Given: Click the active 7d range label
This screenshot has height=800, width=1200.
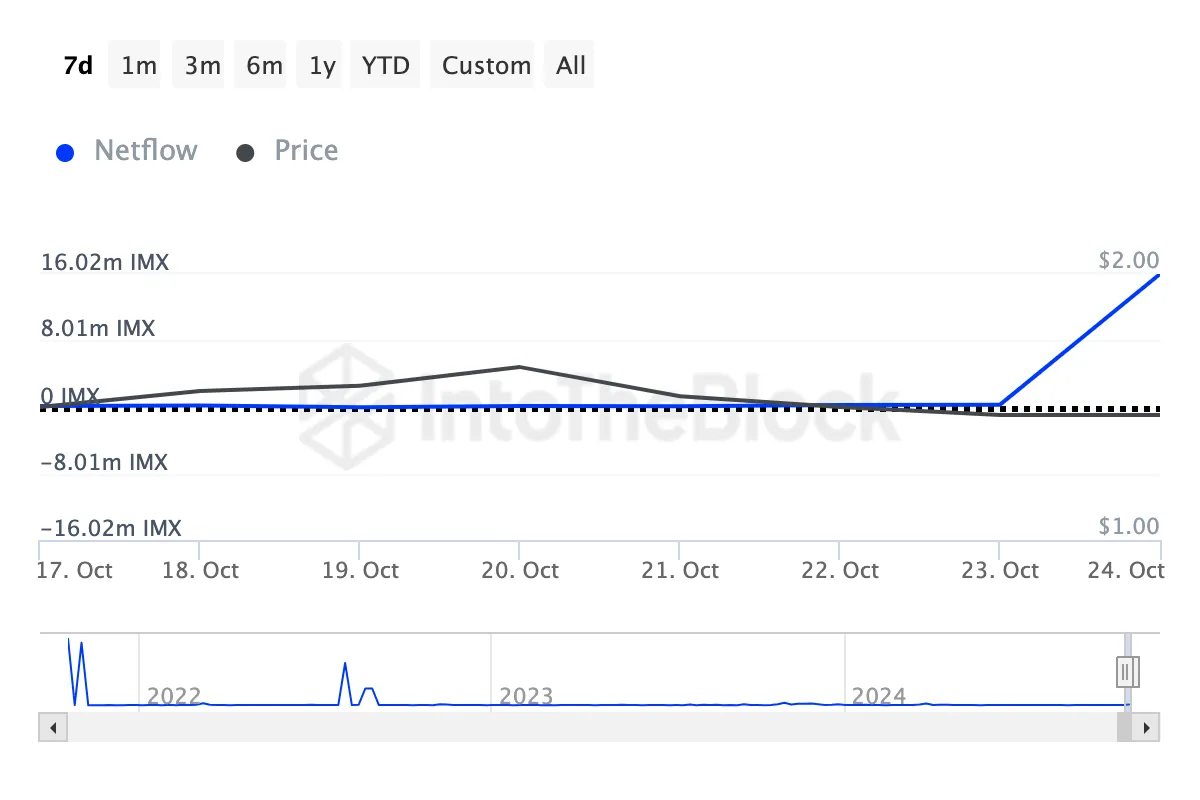Looking at the screenshot, I should (x=77, y=64).
